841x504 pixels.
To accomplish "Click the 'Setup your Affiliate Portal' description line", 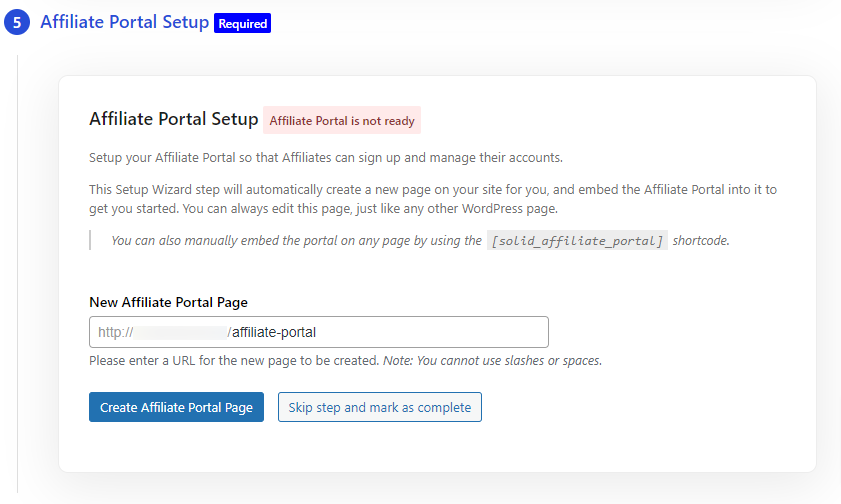I will [326, 157].
